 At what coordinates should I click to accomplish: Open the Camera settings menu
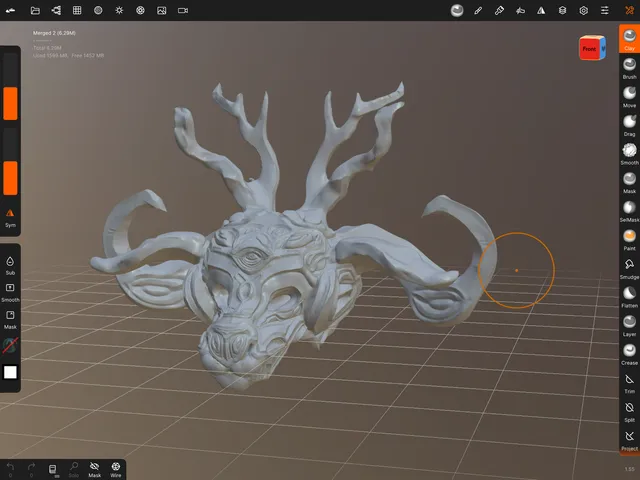(x=183, y=11)
